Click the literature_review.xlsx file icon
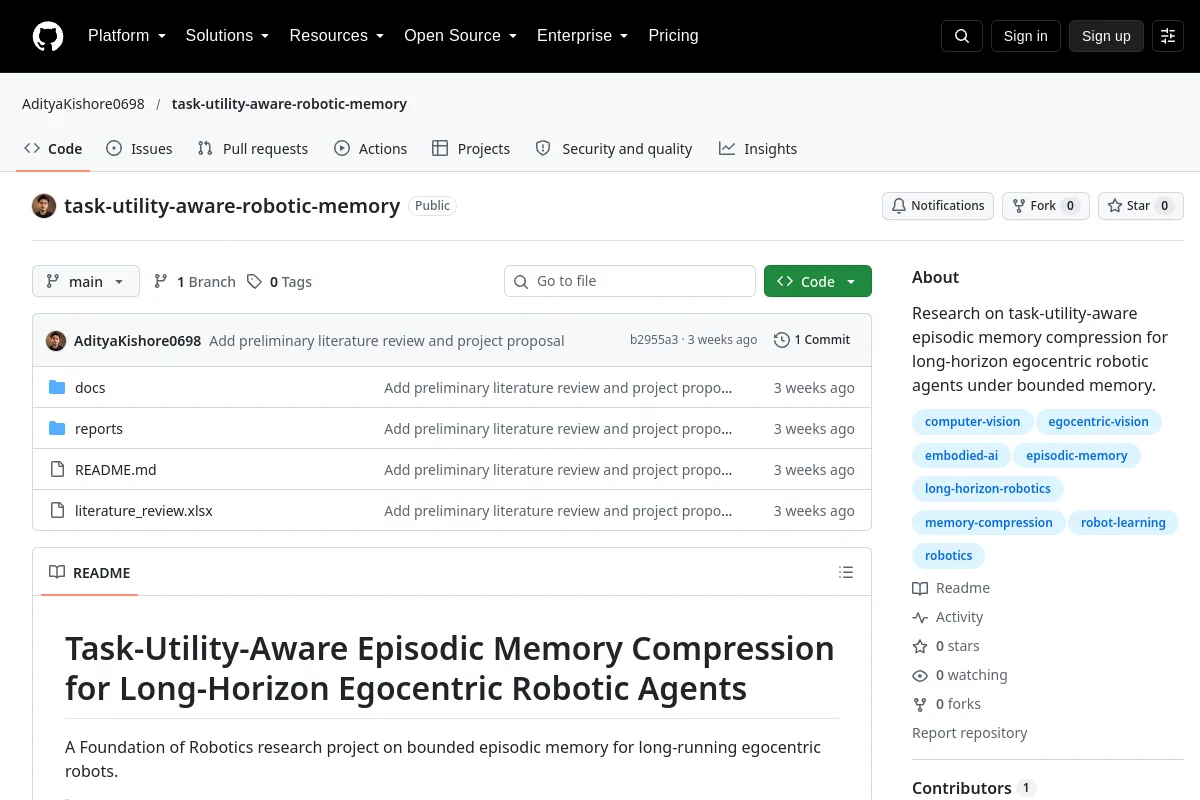The width and height of the screenshot is (1200, 800). click(x=57, y=511)
